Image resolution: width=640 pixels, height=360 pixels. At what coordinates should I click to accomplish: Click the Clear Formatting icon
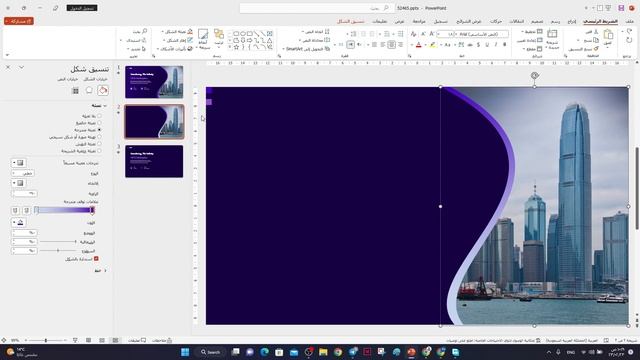413,34
